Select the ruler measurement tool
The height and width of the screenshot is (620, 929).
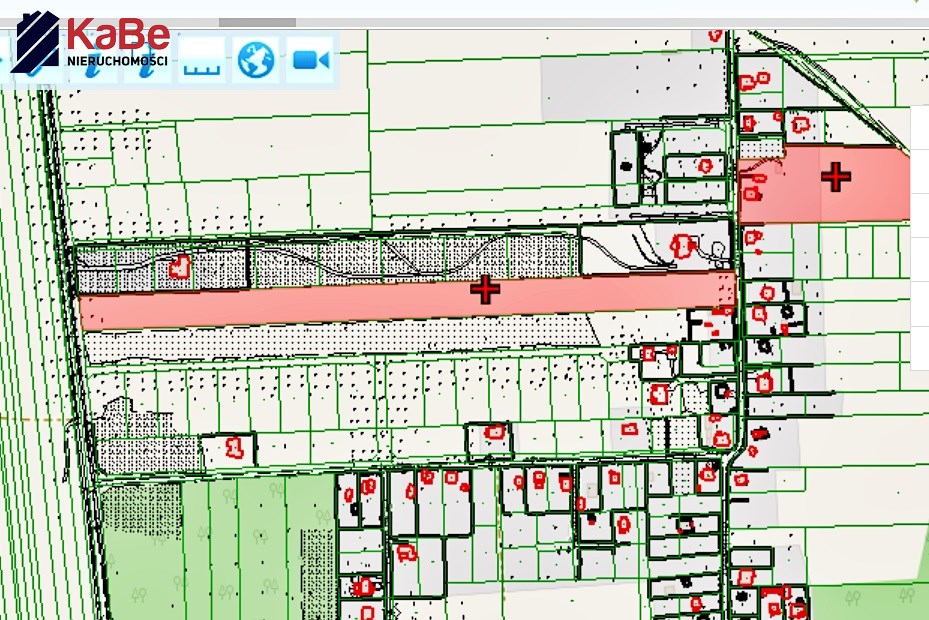pos(202,61)
